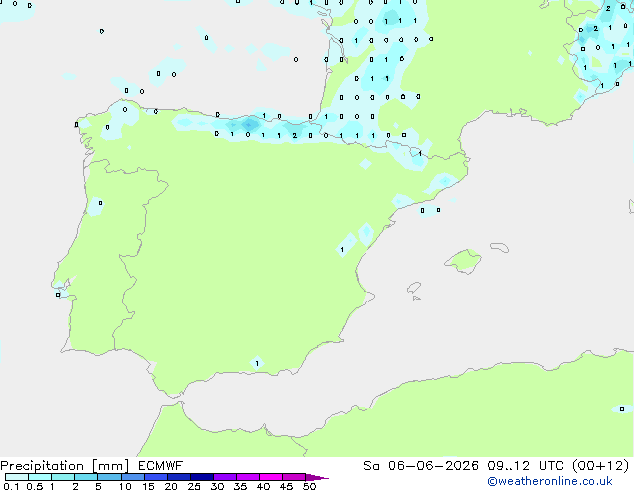Screen dimensions: 634x490
Task: Click Menorca island outline on the map
Action: [x=500, y=247]
